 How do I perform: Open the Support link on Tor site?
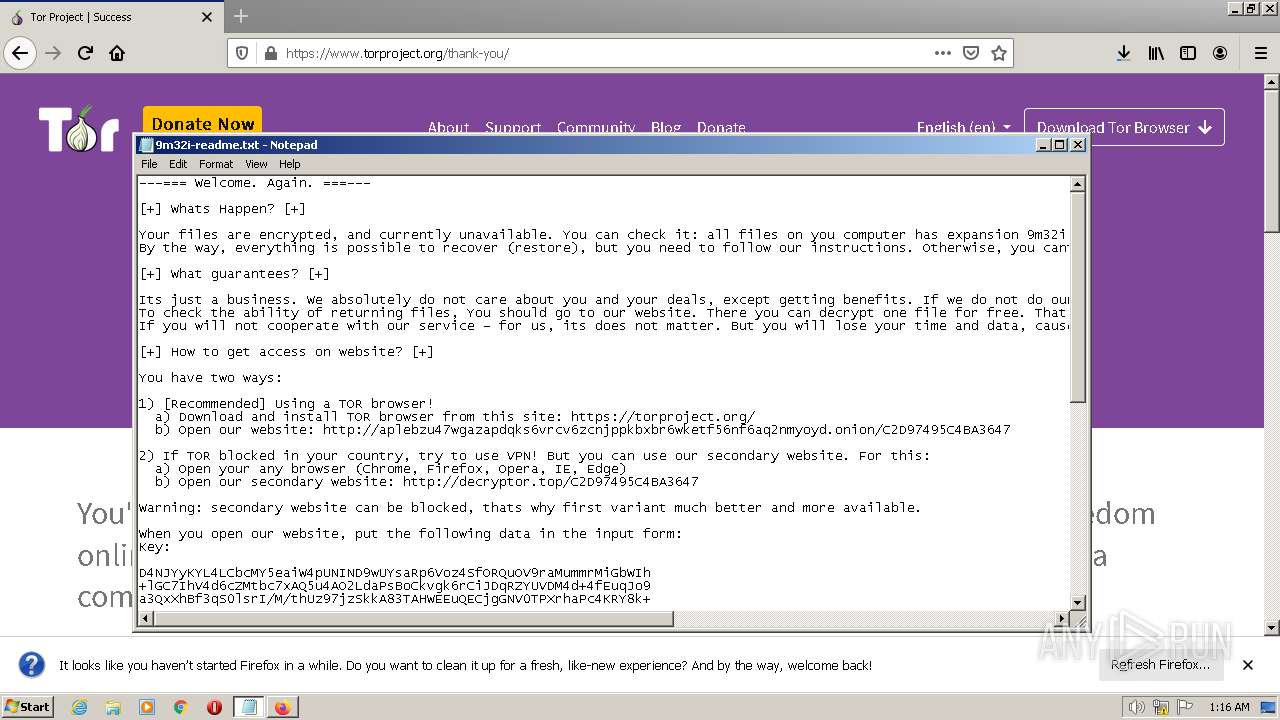[513, 127]
